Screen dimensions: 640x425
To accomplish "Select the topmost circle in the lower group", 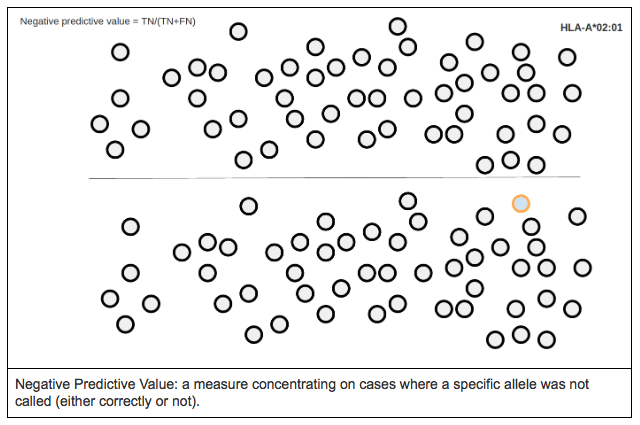I will [x=408, y=201].
